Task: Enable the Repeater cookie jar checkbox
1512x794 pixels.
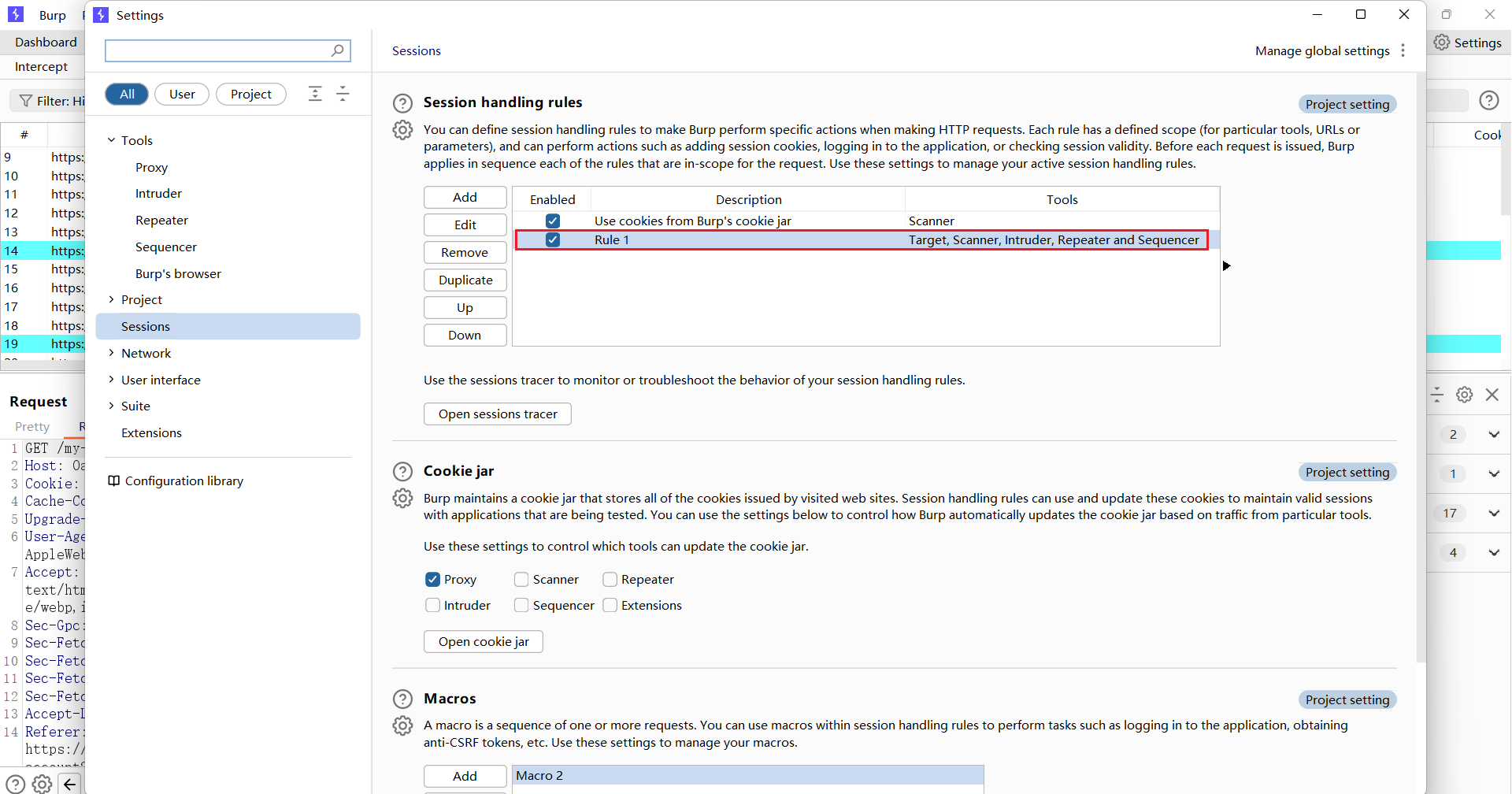Action: [x=610, y=580]
